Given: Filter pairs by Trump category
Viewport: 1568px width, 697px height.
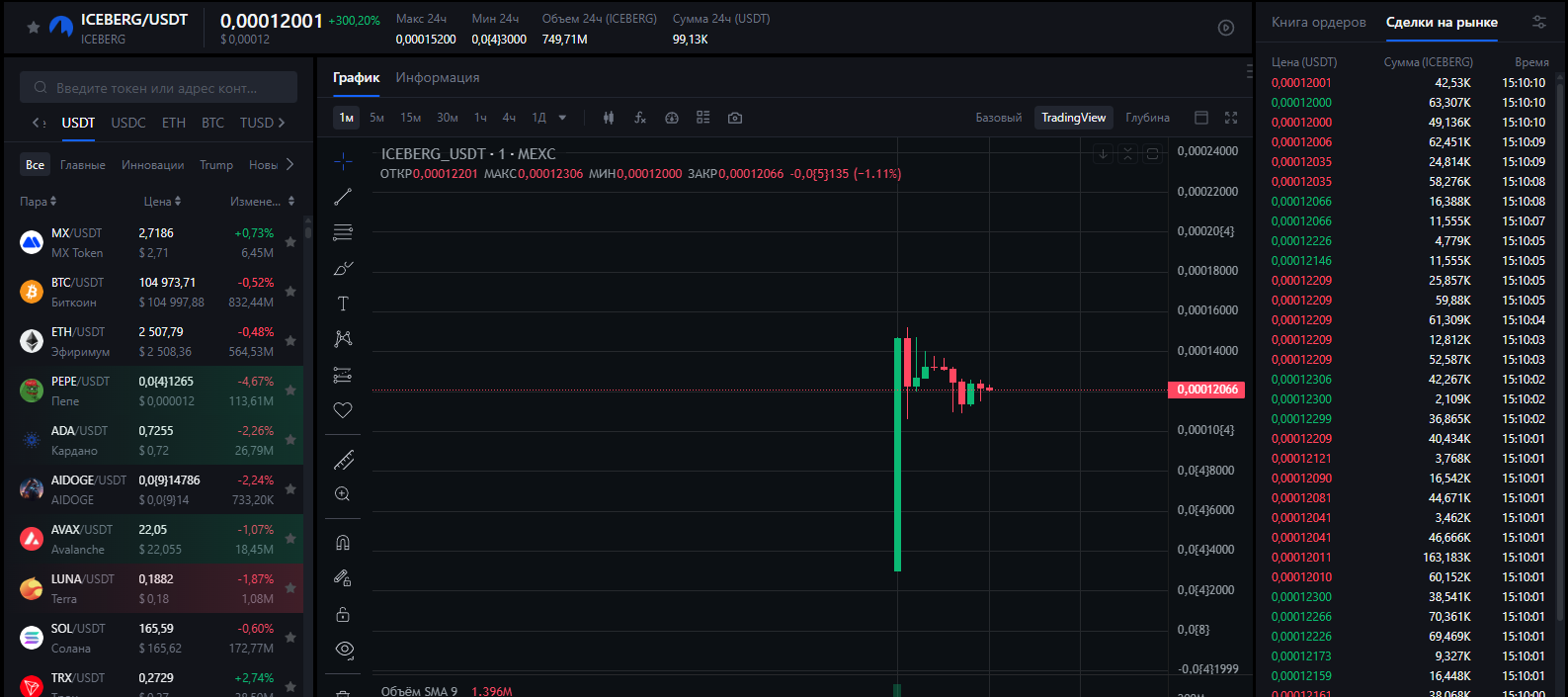Looking at the screenshot, I should (216, 165).
